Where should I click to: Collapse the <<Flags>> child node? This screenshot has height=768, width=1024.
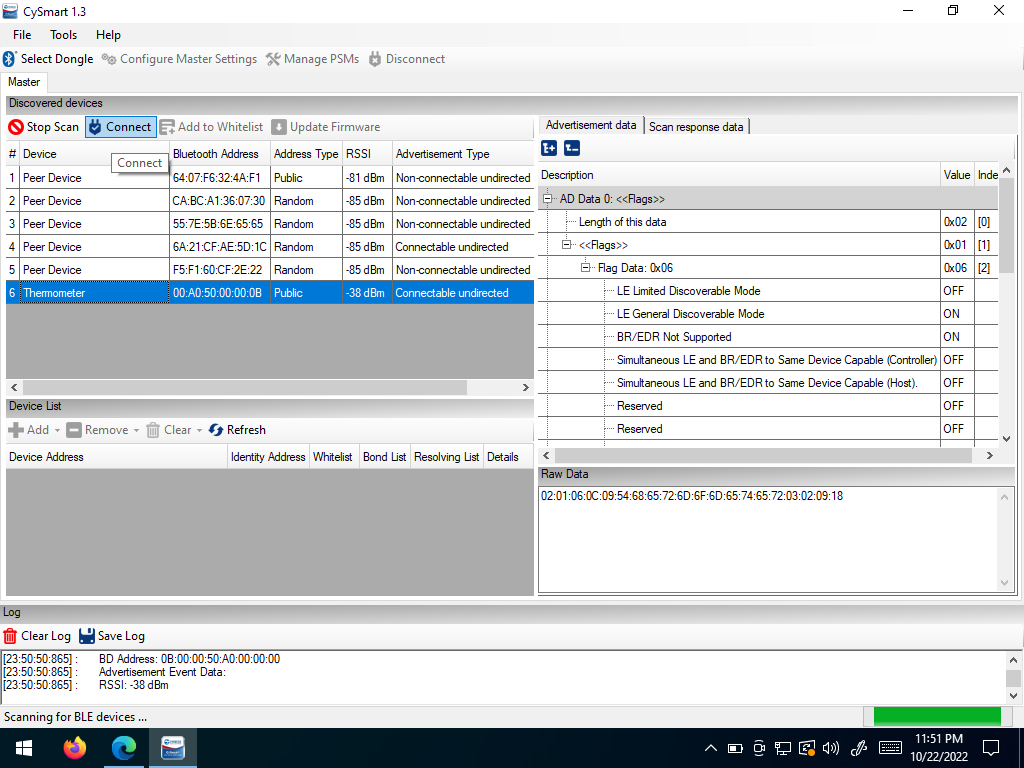click(x=567, y=245)
